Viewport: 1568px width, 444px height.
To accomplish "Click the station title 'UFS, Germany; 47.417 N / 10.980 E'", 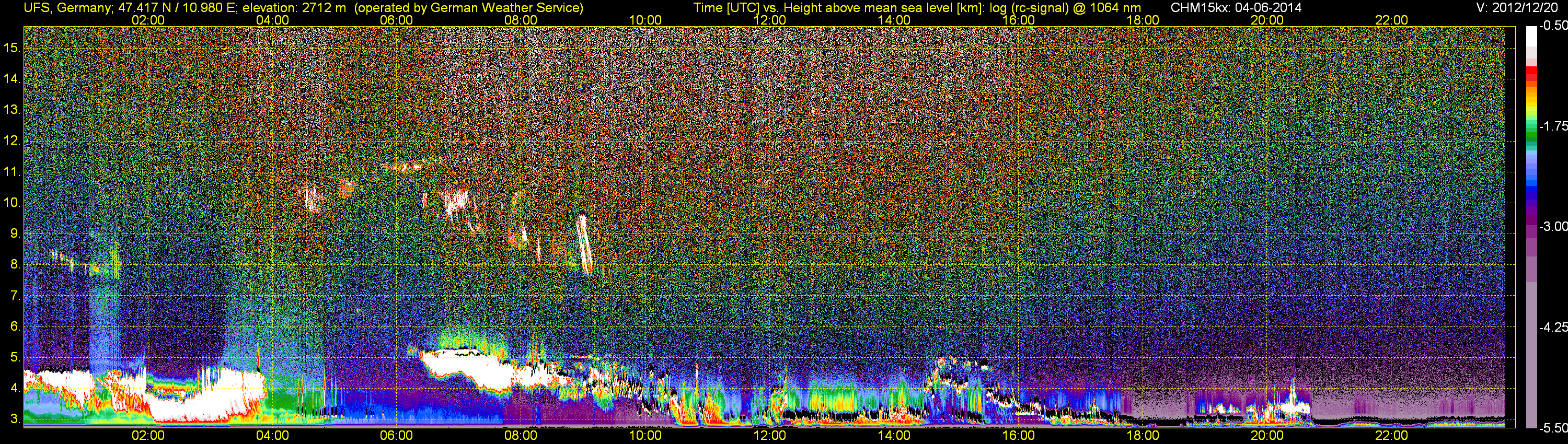I will (130, 7).
